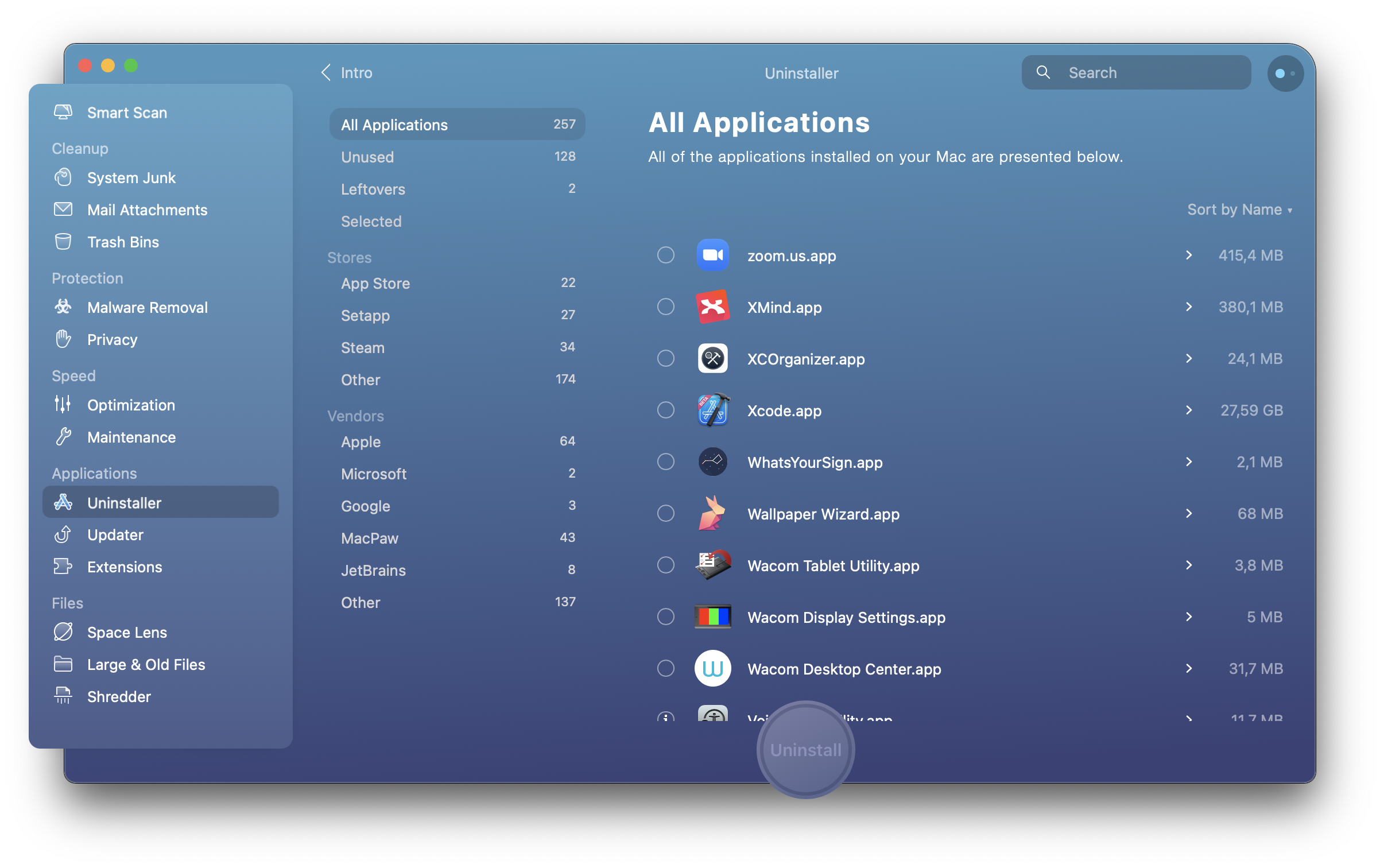Screen dimensions: 1380x868
Task: Select the Space Lens icon
Action: (63, 631)
